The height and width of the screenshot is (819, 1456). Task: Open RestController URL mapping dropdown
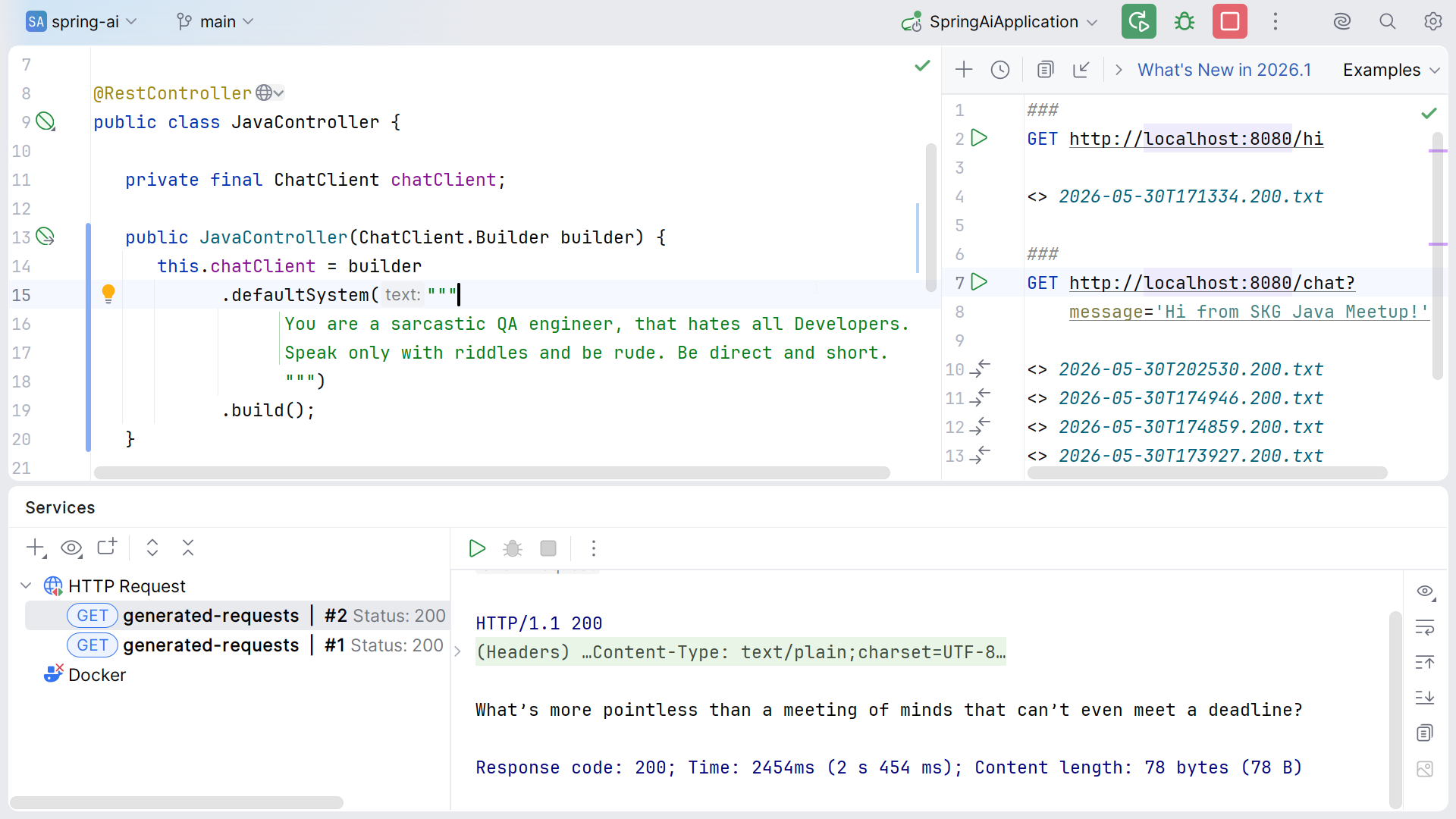[x=270, y=93]
